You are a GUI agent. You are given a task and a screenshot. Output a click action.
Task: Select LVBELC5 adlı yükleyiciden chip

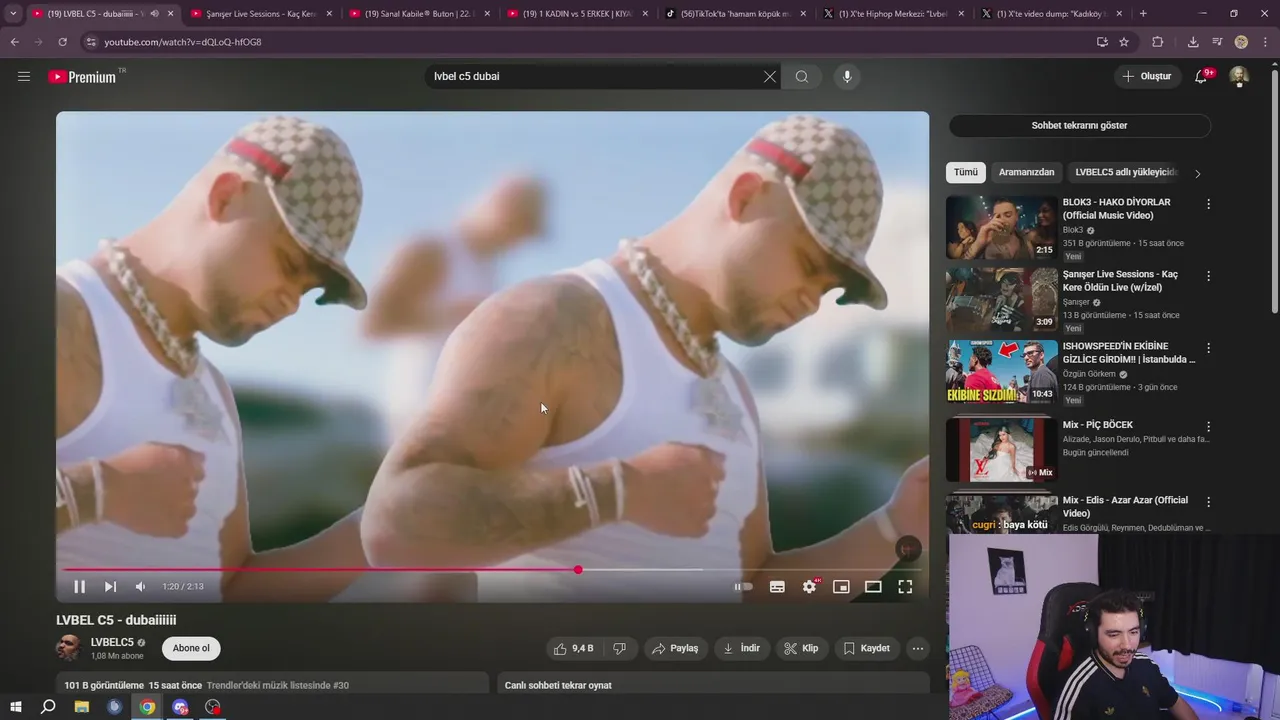coord(1126,172)
